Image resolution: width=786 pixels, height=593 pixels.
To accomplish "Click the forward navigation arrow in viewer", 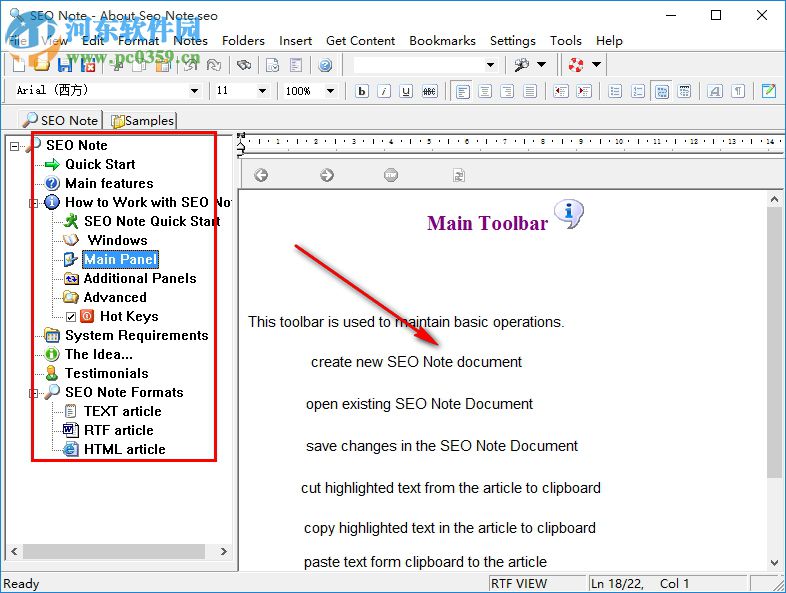I will 326,175.
